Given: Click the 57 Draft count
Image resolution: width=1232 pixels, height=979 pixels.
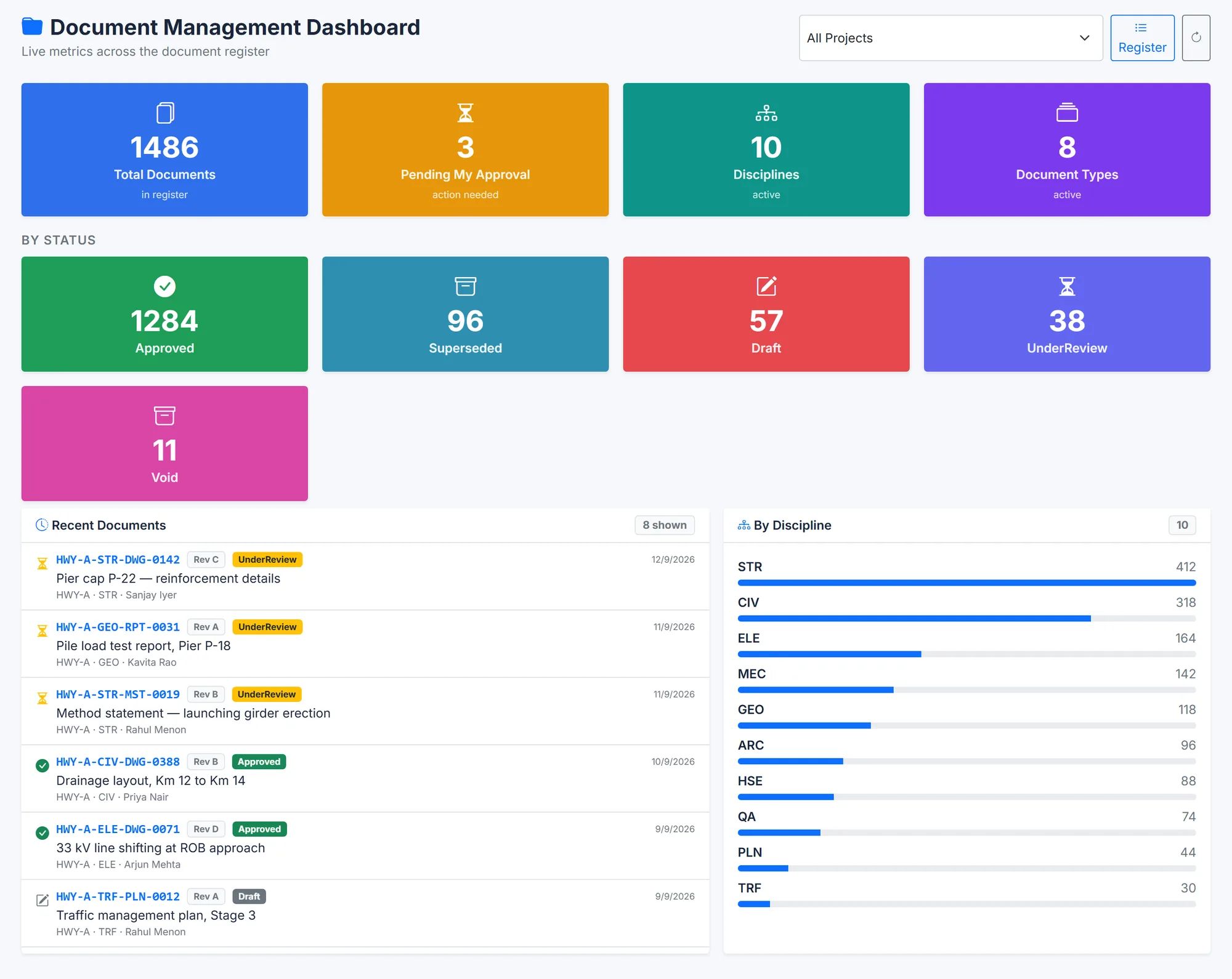Looking at the screenshot, I should pyautogui.click(x=766, y=321).
